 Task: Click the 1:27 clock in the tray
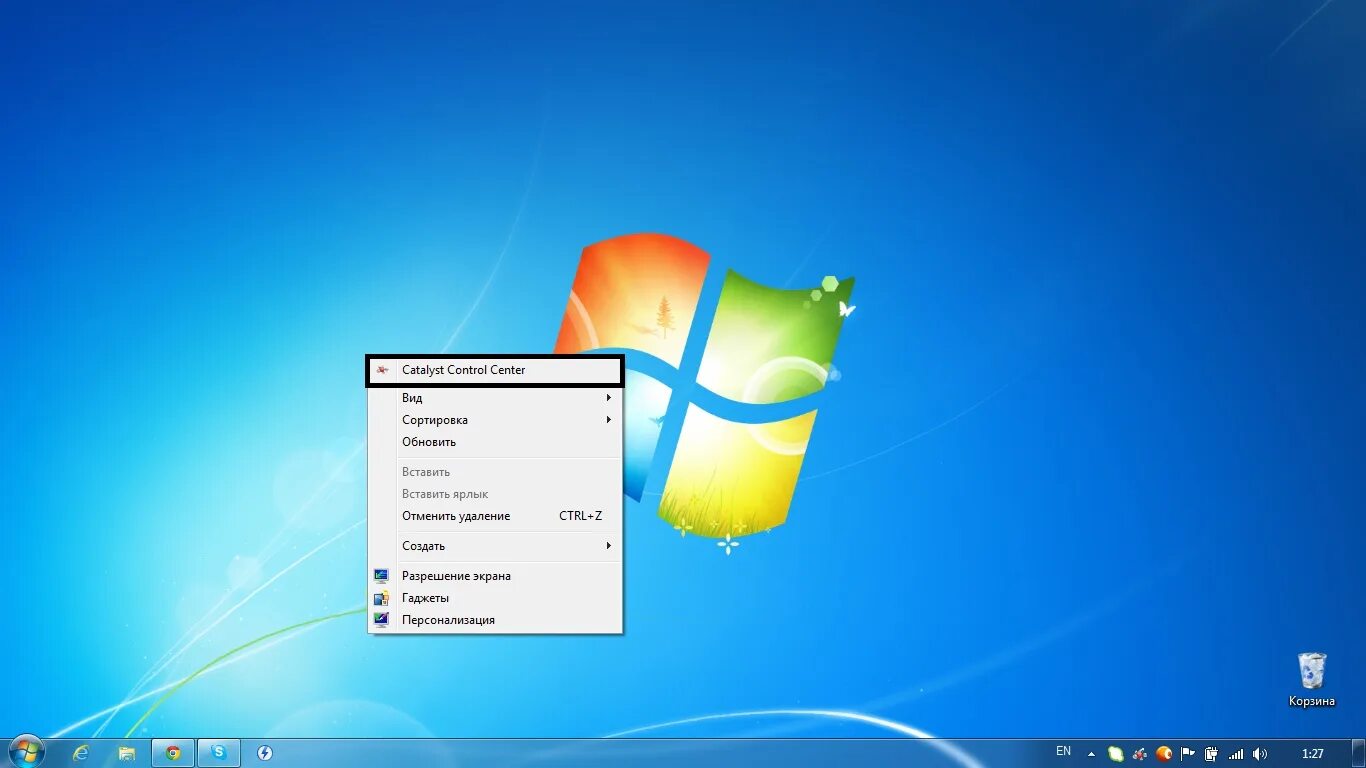[x=1313, y=754]
